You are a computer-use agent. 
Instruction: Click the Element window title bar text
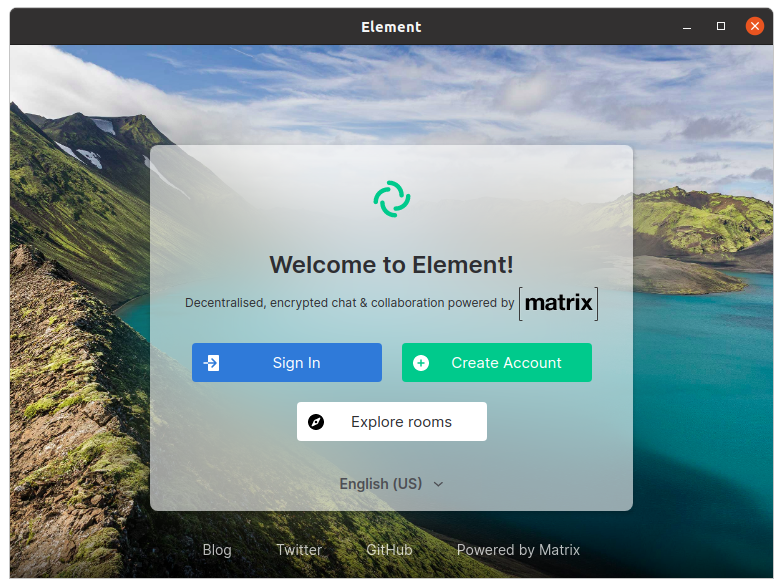(391, 27)
